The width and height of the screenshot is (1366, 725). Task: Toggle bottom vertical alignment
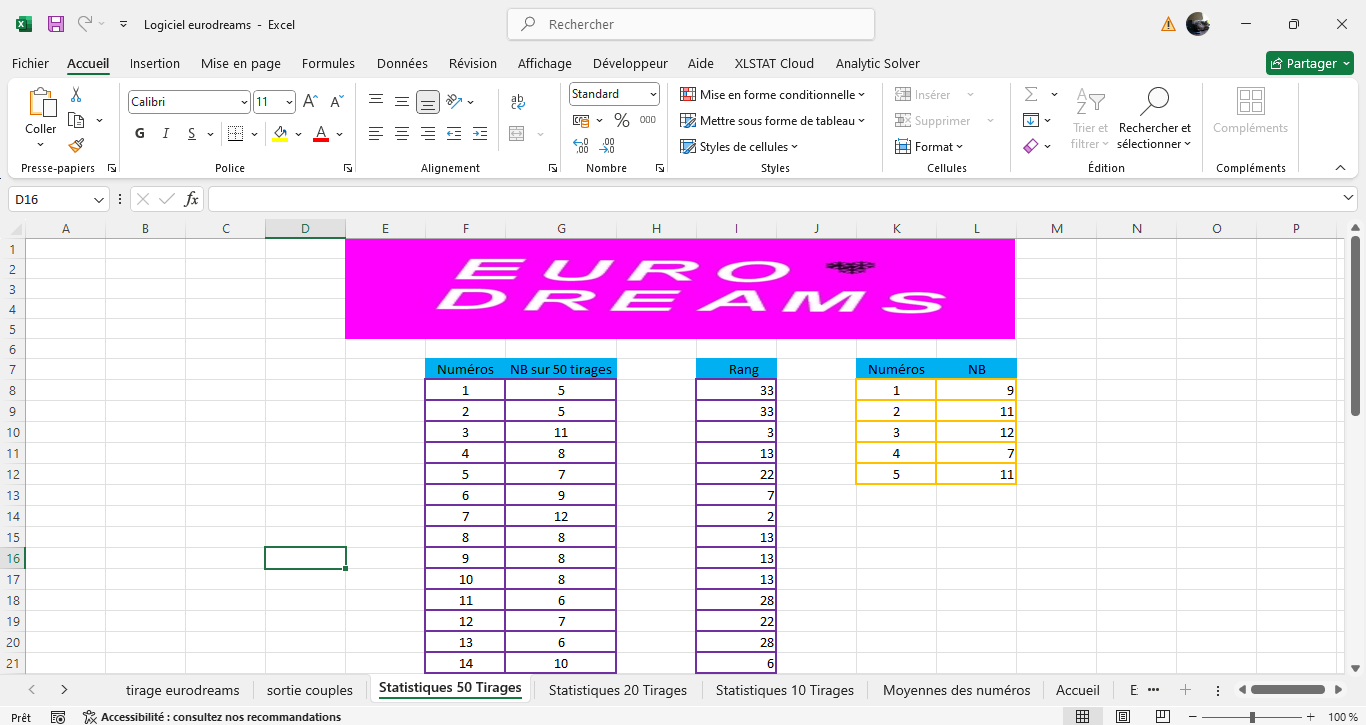[x=428, y=102]
